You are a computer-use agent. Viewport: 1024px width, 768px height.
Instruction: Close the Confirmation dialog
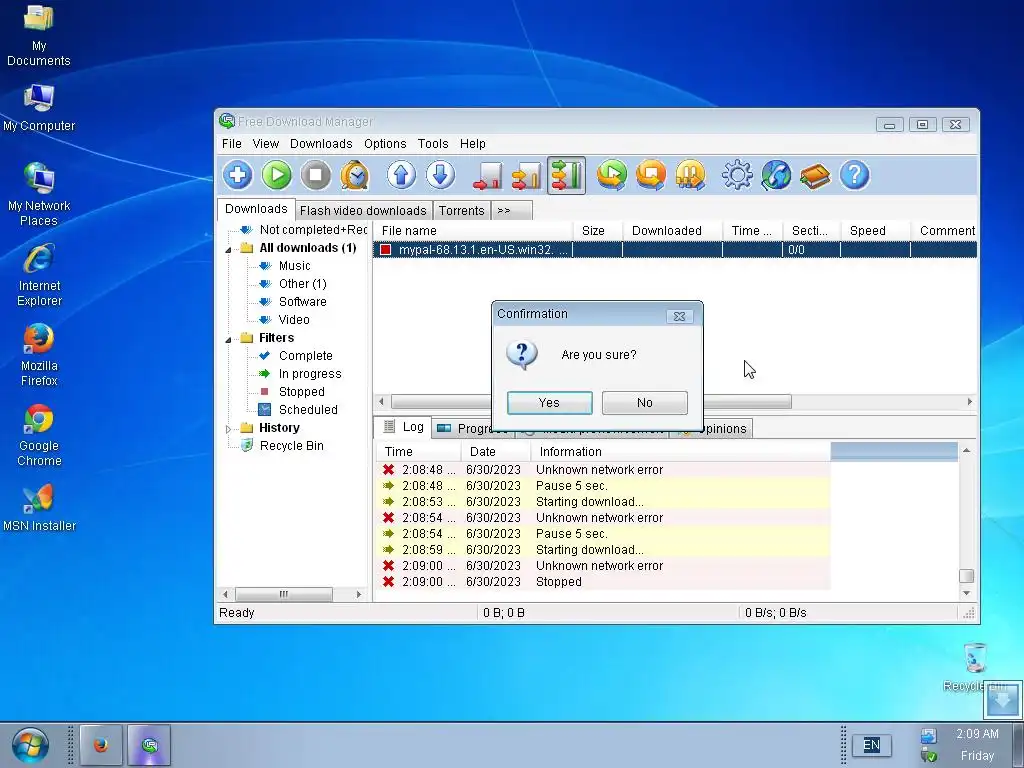[x=679, y=316]
